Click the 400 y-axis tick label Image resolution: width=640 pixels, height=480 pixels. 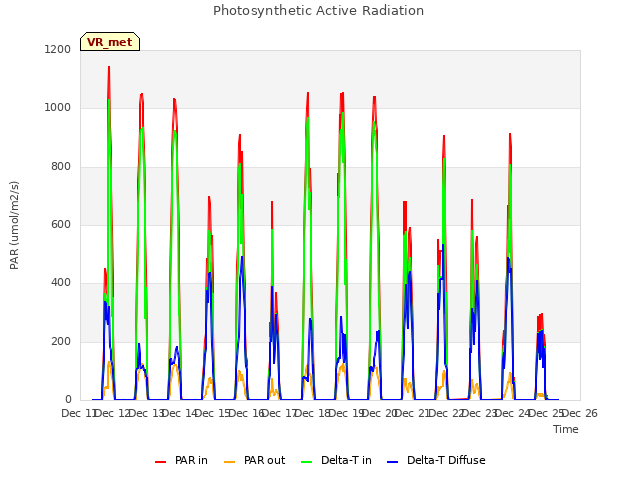[x=61, y=283]
